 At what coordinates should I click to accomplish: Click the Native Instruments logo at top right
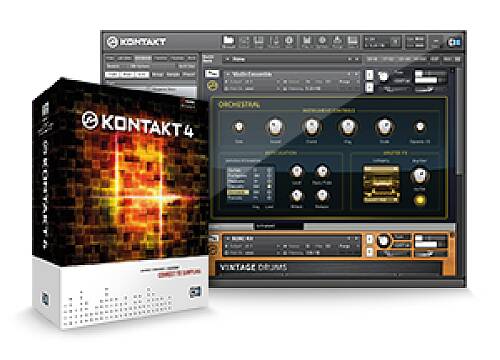[x=455, y=42]
